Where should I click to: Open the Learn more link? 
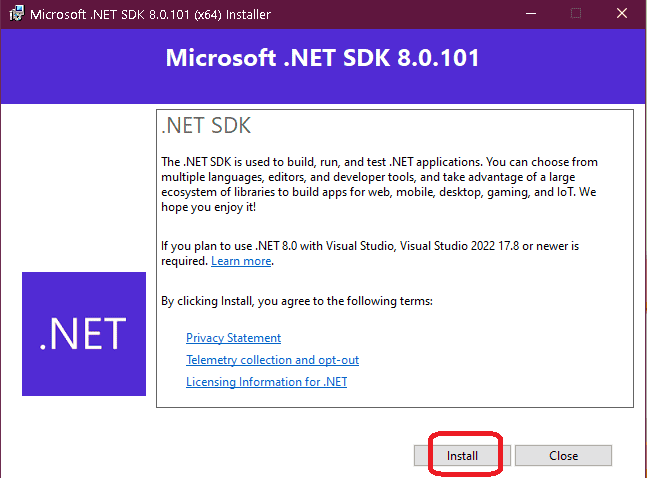click(x=241, y=261)
